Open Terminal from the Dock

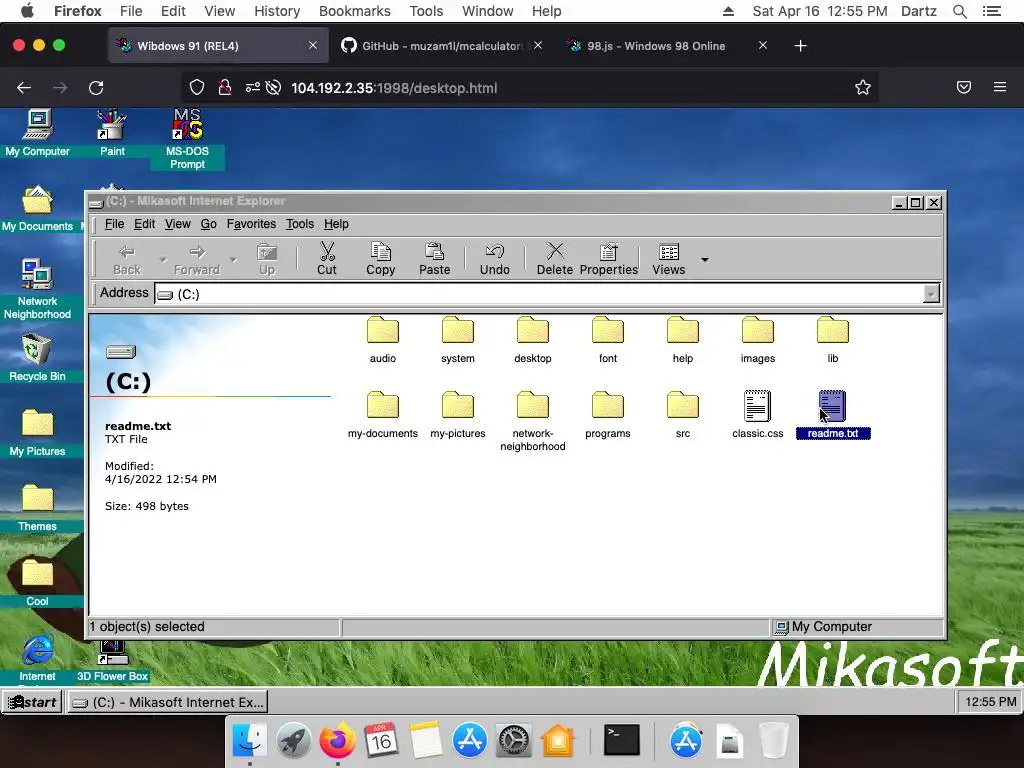pyautogui.click(x=621, y=741)
